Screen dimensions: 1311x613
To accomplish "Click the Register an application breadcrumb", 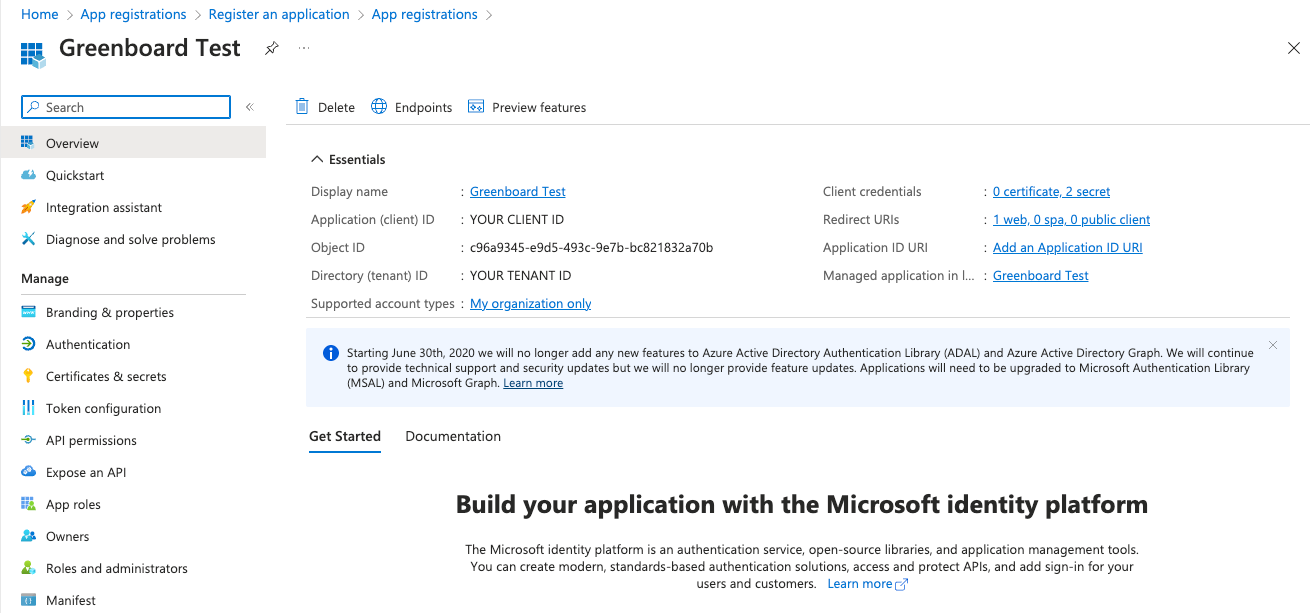I will (279, 14).
